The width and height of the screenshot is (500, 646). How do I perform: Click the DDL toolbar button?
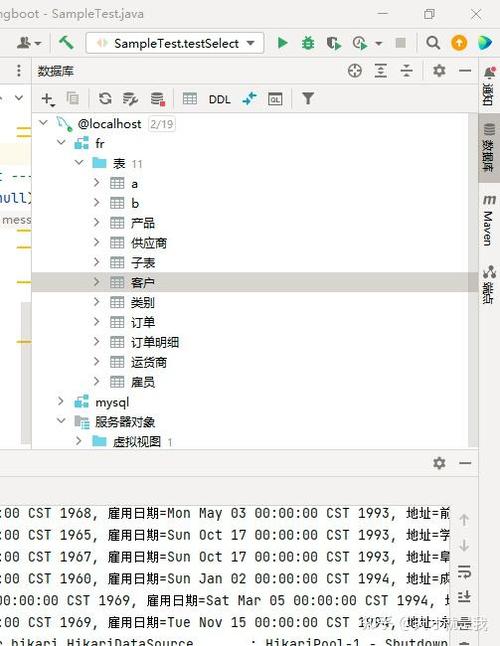coord(220,99)
